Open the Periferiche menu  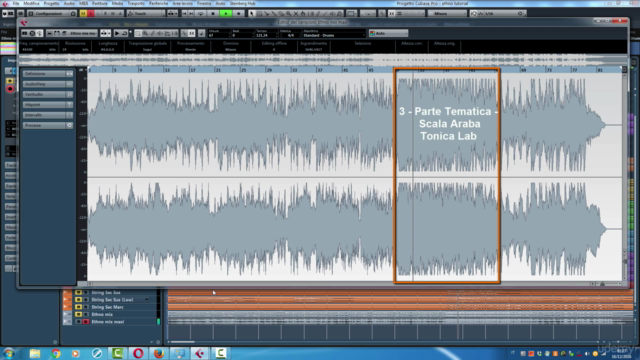click(x=158, y=3)
